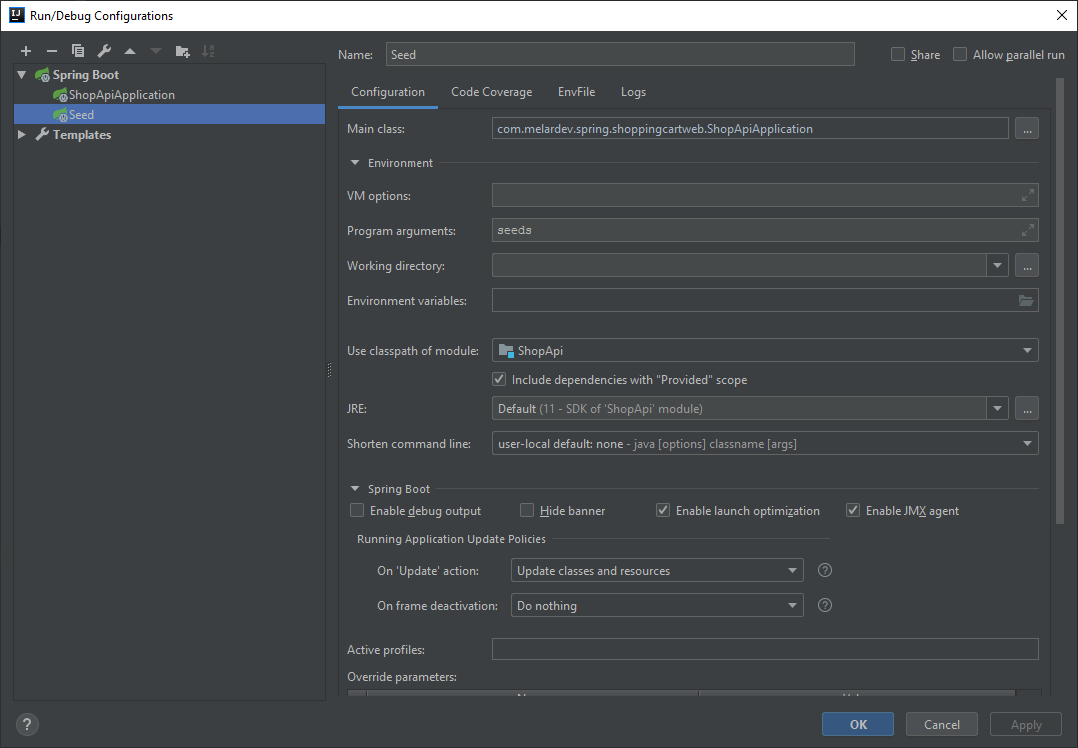Open the Working directory dropdown arrow
Image resolution: width=1078 pixels, height=748 pixels.
(x=998, y=265)
